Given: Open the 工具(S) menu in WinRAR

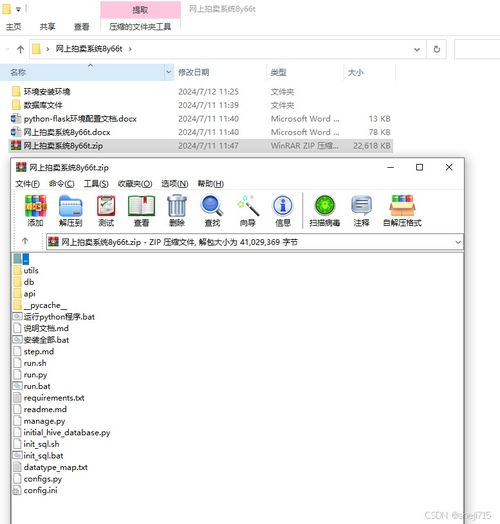Looking at the screenshot, I should [x=96, y=183].
